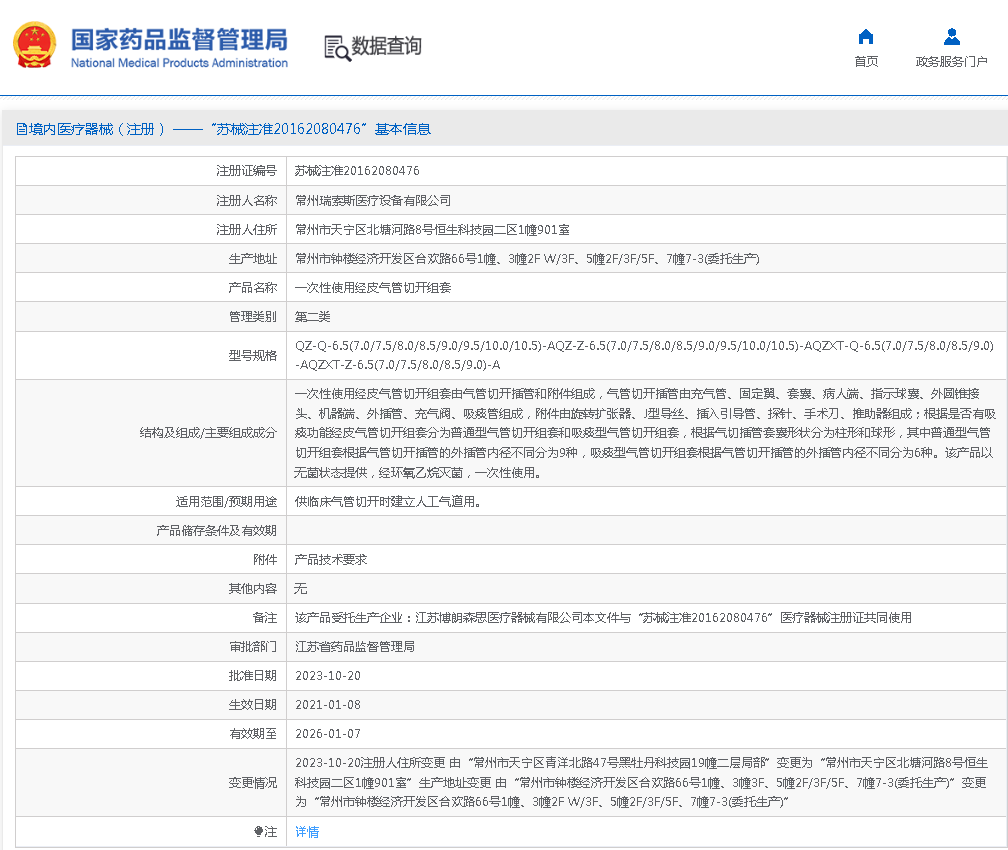Click product name 一次性使用经皮气管切开组套
1008x850 pixels.
click(373, 287)
